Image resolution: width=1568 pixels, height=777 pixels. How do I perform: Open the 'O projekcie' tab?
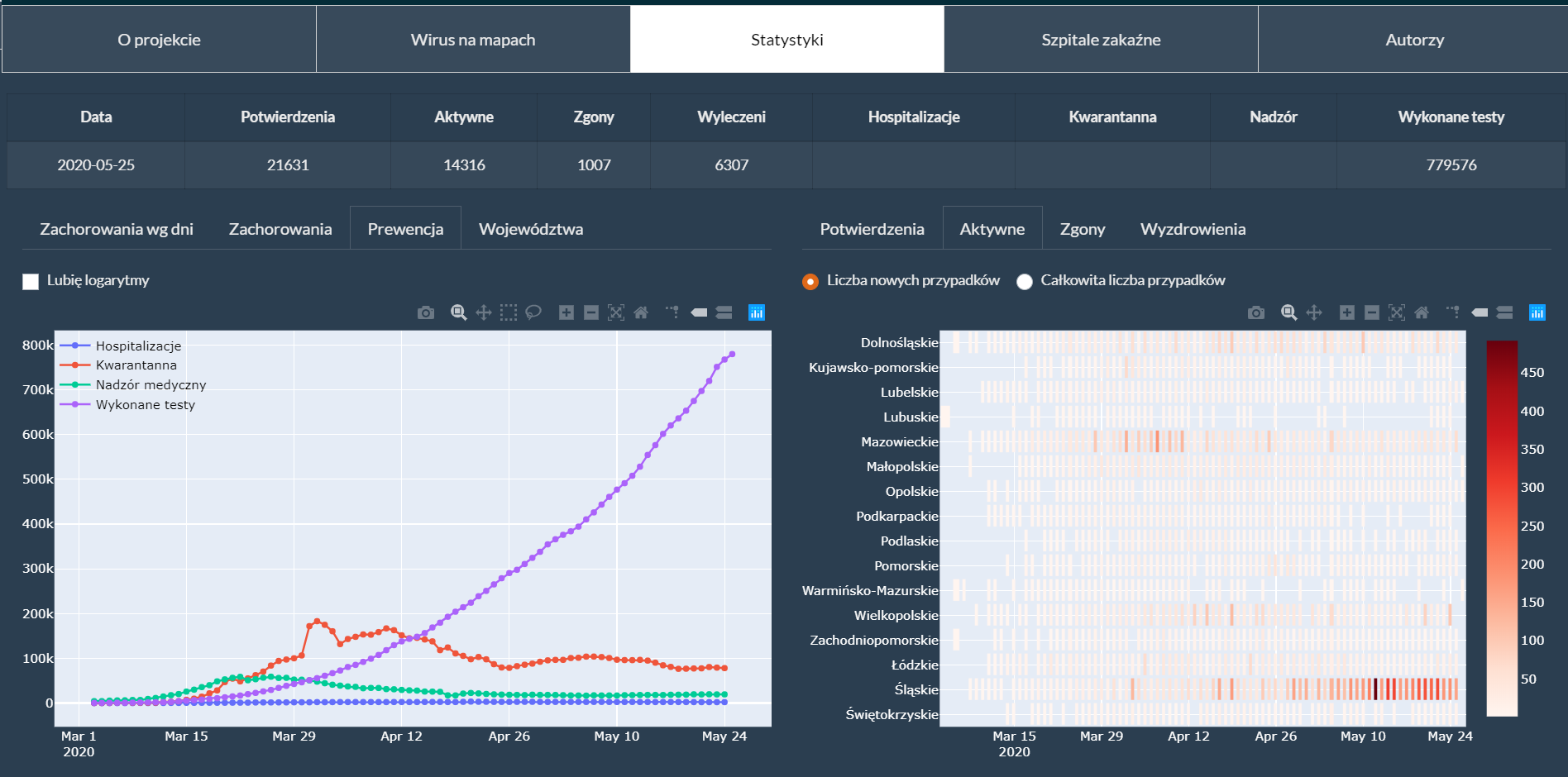[x=159, y=39]
